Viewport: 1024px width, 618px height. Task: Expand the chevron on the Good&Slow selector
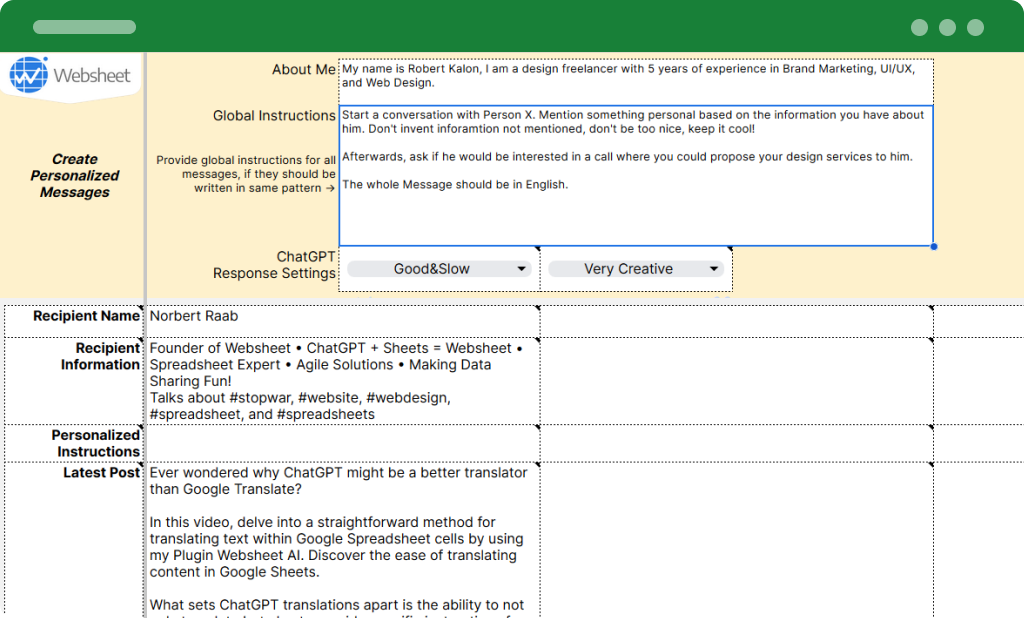[x=521, y=268]
